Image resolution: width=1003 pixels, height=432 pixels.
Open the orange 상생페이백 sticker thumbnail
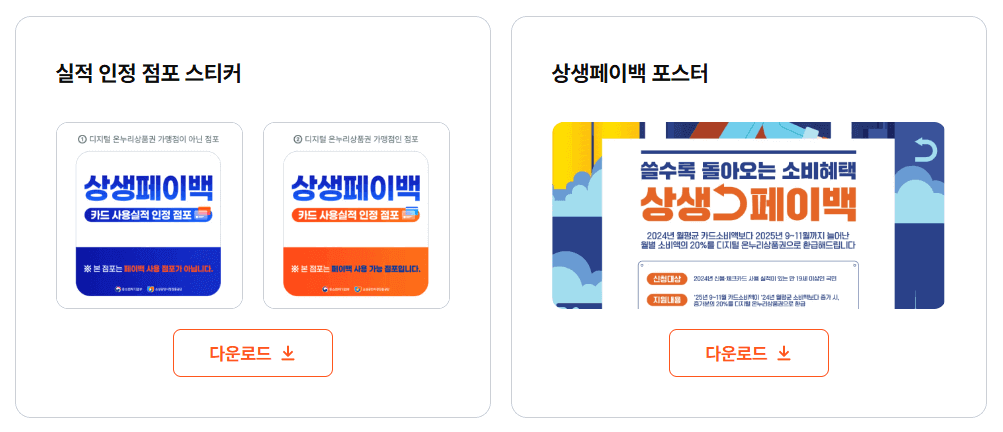coord(356,223)
